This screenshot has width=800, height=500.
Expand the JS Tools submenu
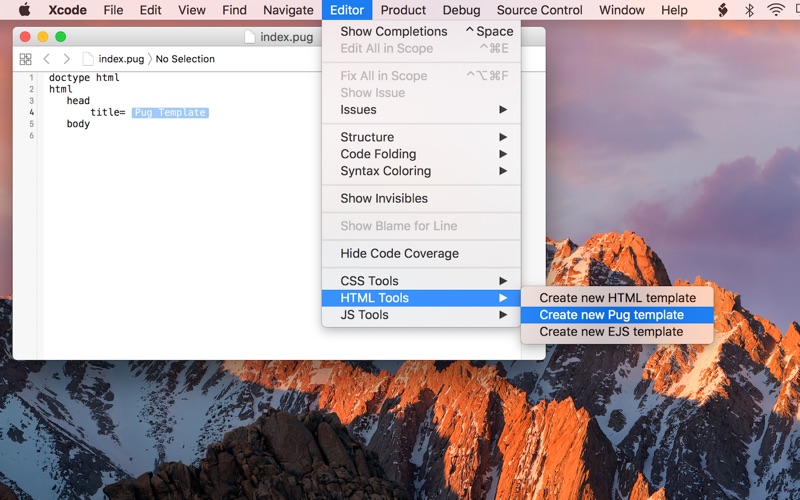(421, 315)
